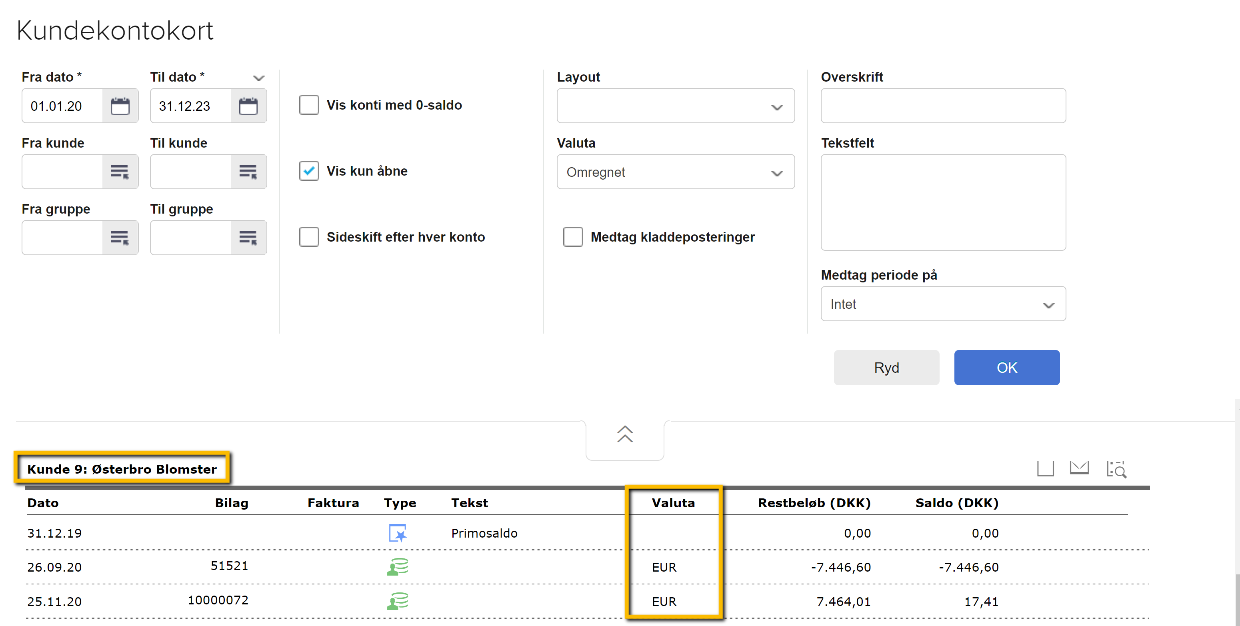Open the Til kunde lookup list
The image size is (1240, 626).
(x=248, y=172)
